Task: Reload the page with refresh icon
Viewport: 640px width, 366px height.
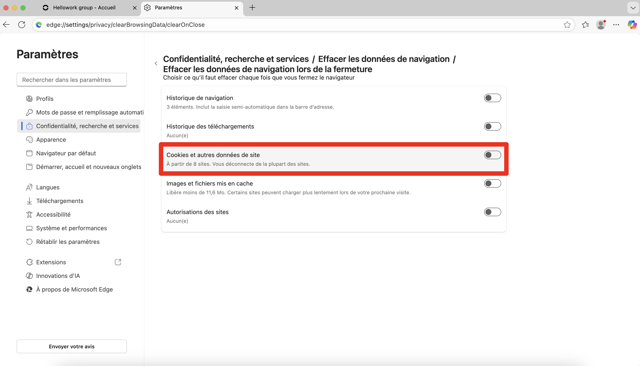Action: coord(22,25)
